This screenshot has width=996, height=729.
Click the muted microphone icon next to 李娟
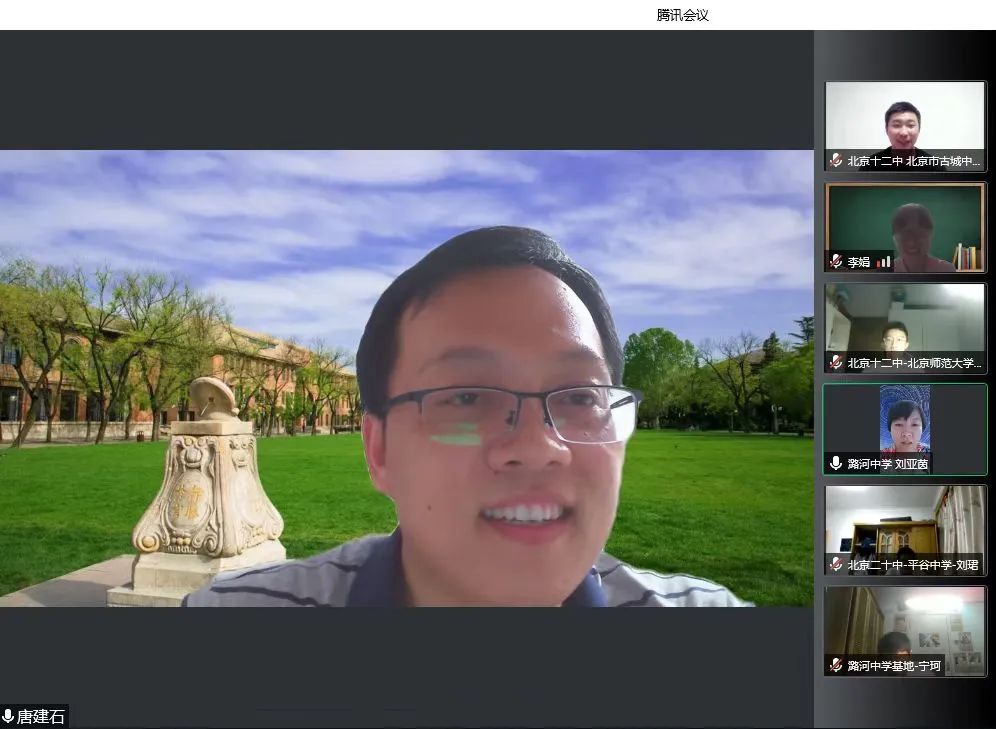836,262
